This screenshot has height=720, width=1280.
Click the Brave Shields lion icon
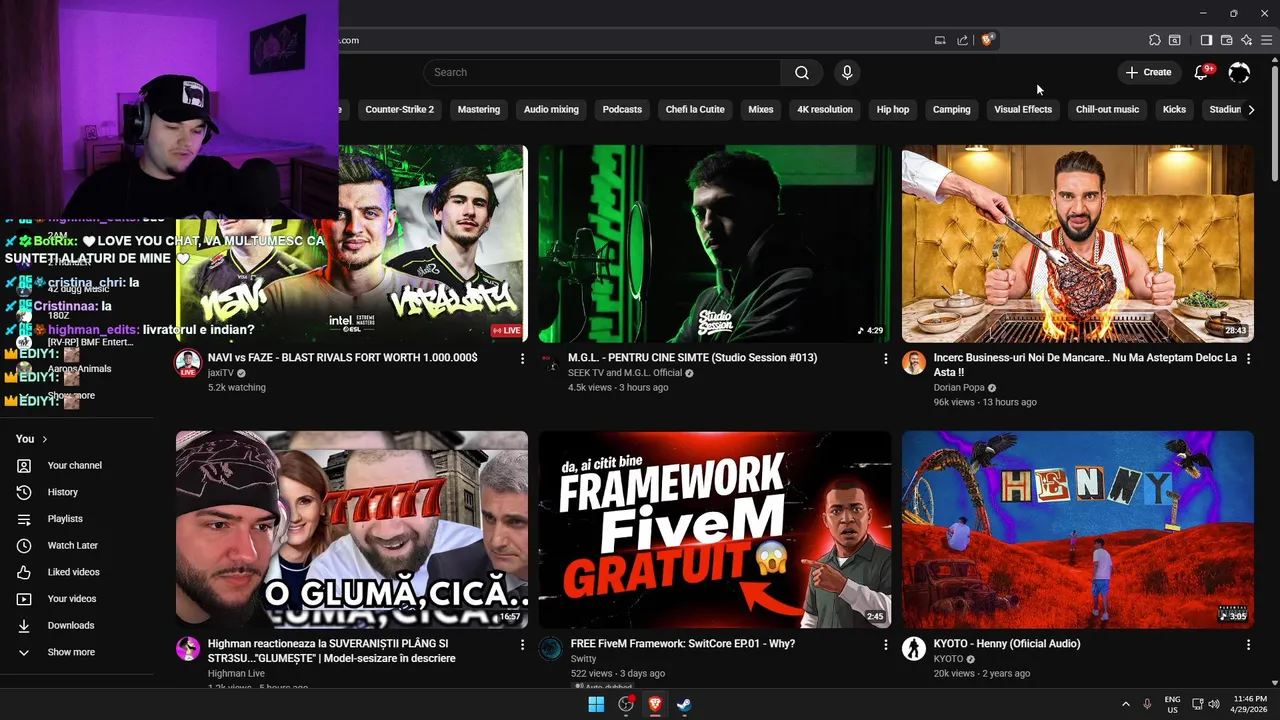pos(987,40)
